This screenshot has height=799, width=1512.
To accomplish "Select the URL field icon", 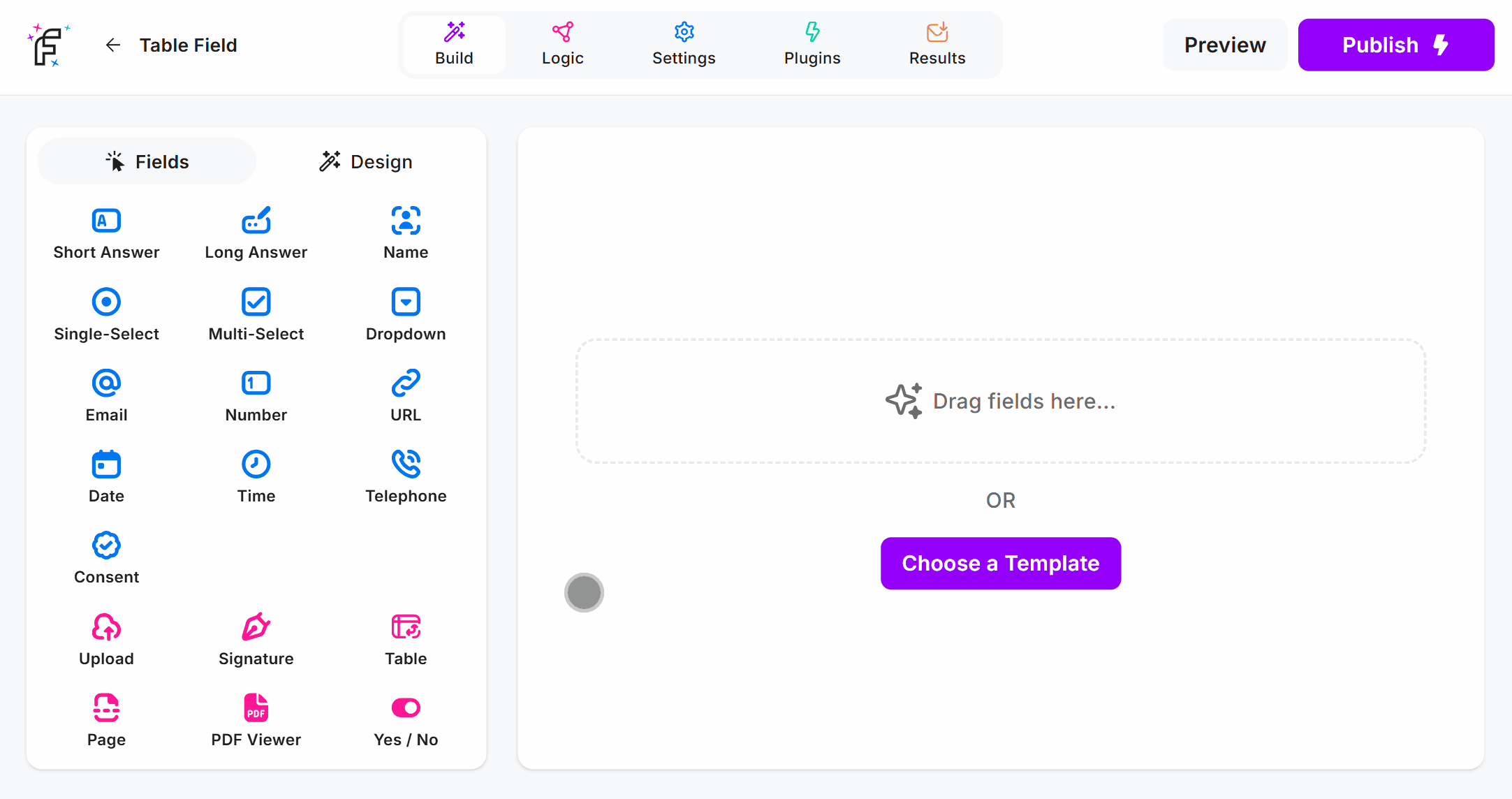I will (x=405, y=395).
